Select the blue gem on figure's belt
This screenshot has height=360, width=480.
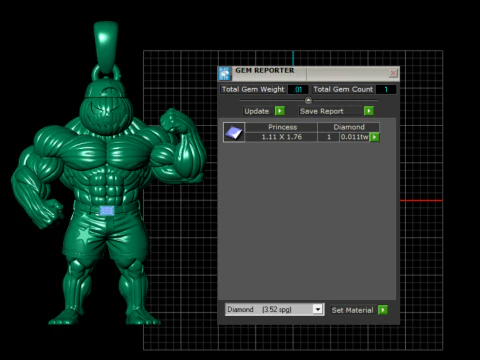pos(107,211)
